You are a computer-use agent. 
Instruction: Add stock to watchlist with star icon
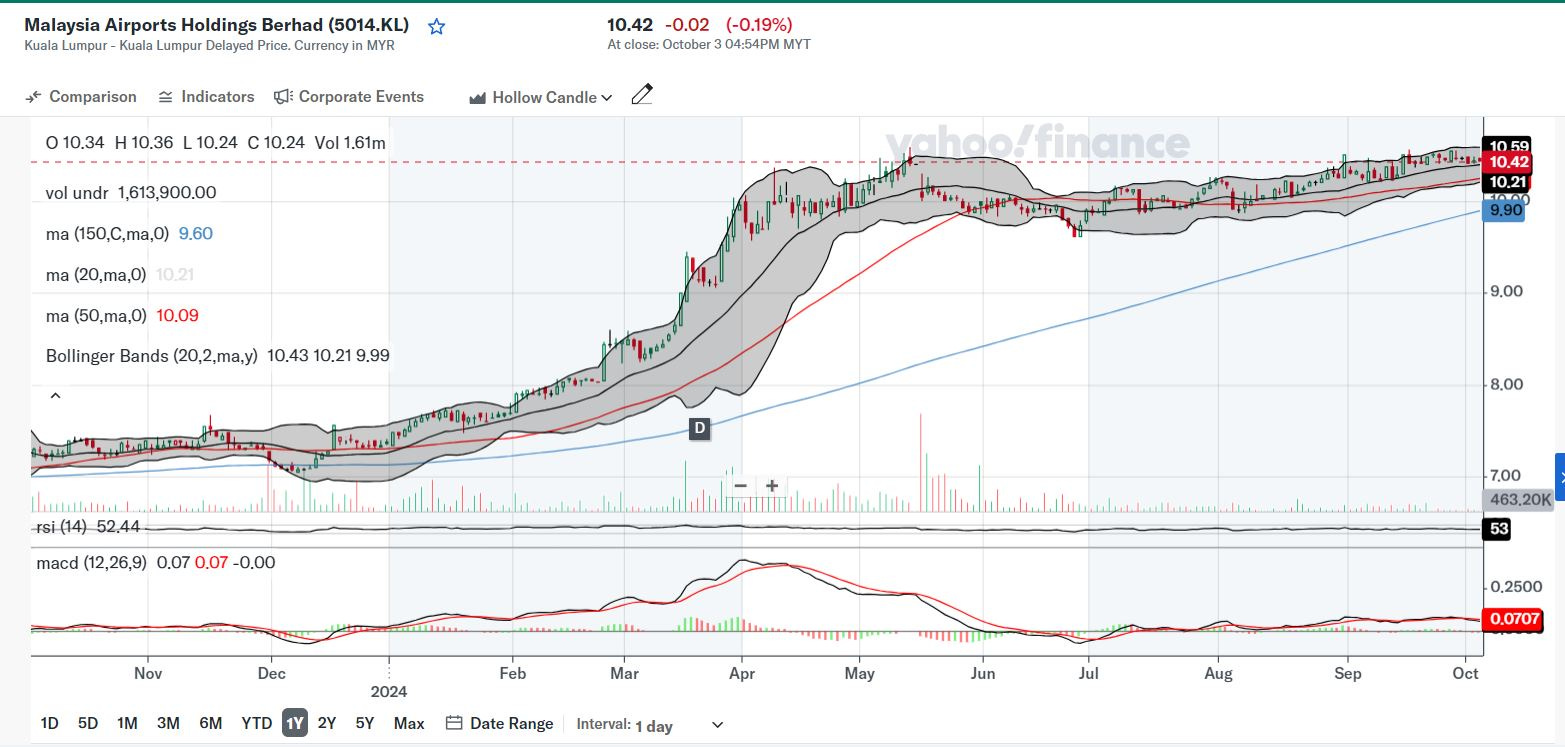[x=436, y=27]
